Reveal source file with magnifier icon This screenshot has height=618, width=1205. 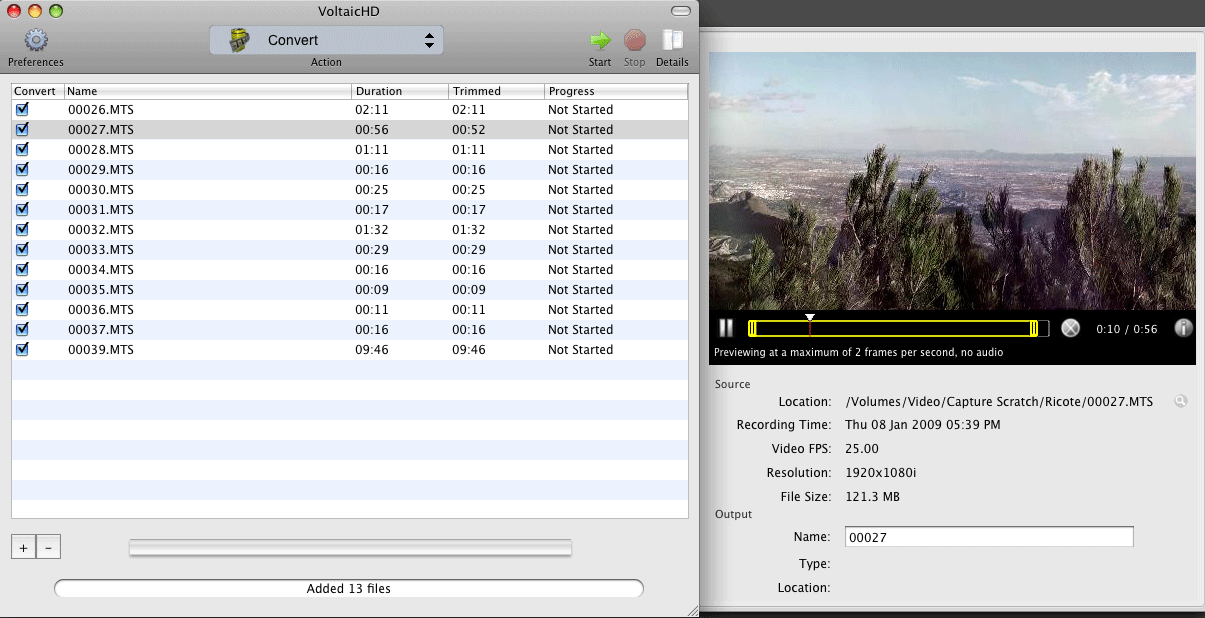[x=1181, y=401]
